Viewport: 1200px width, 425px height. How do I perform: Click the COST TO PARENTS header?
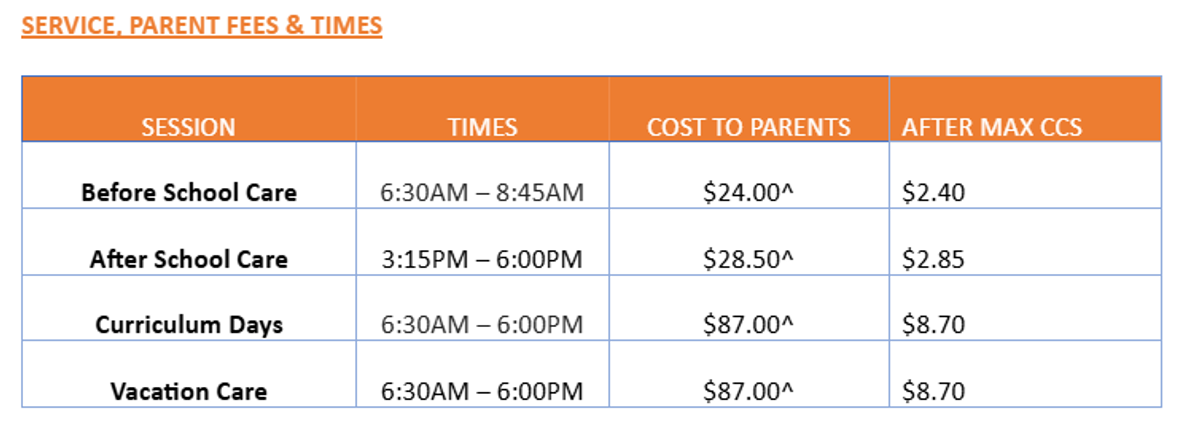748,127
